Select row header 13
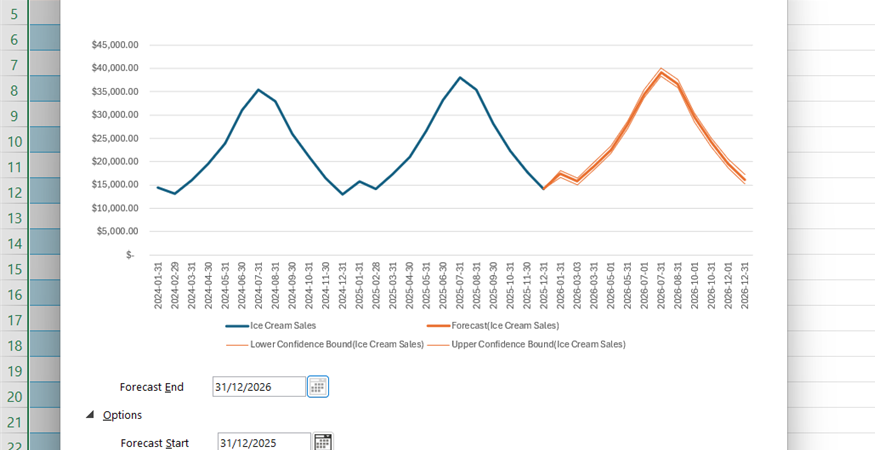Viewport: 875px width, 450px height. click(x=14, y=218)
